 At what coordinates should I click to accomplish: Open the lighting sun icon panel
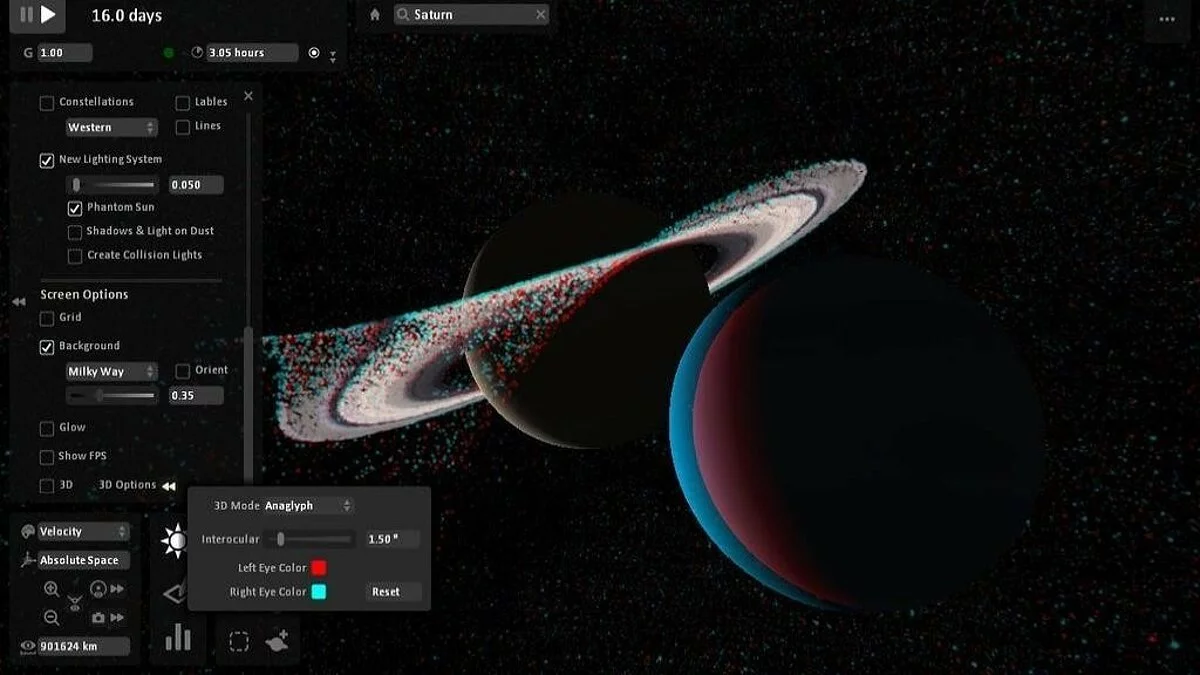pyautogui.click(x=178, y=538)
